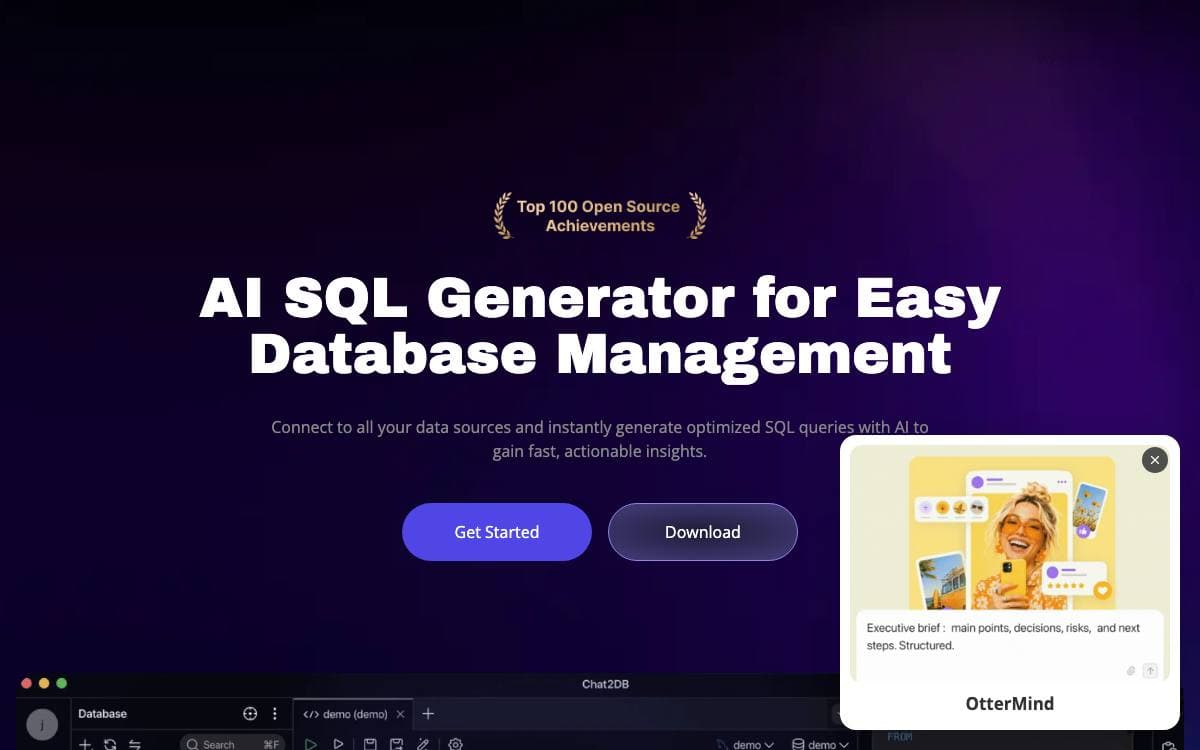Click the magic wand icon in editor toolbar

[423, 744]
